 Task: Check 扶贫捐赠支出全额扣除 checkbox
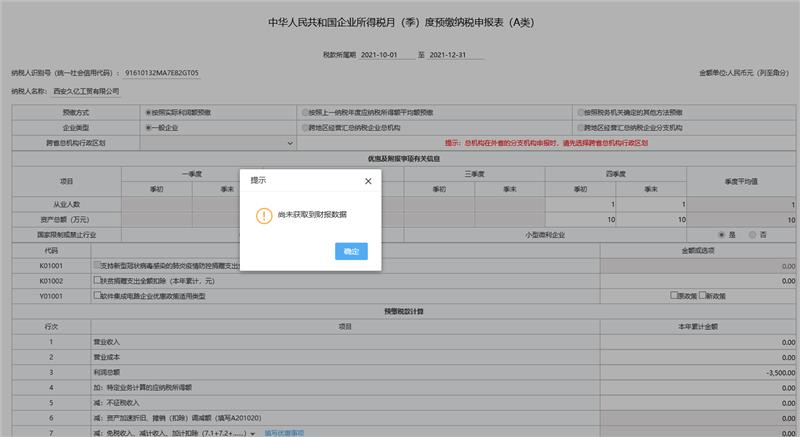96,281
